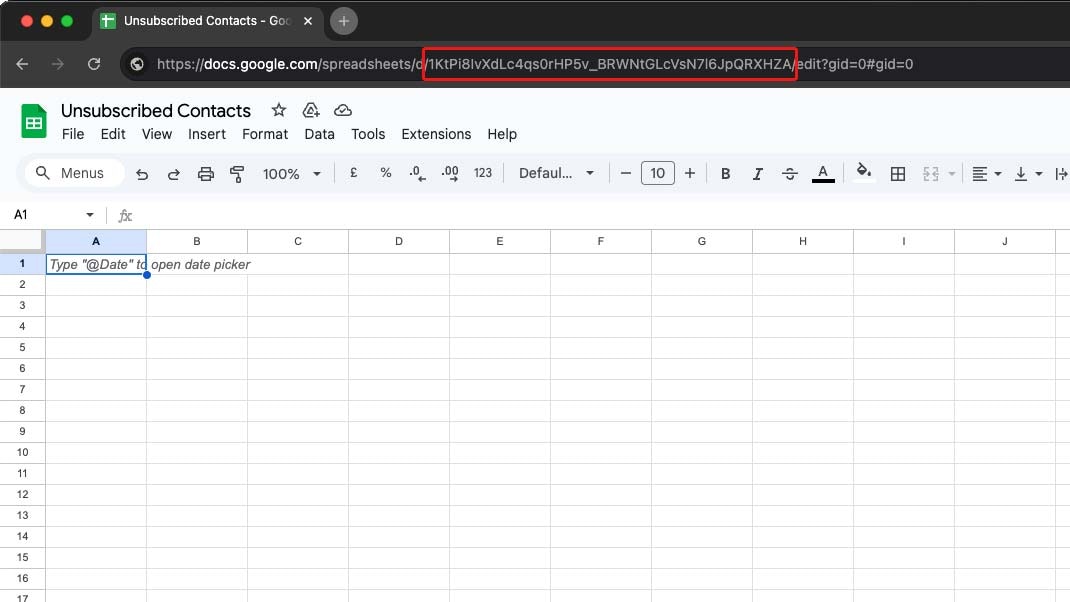Select column B header
1070x602 pixels.
197,241
